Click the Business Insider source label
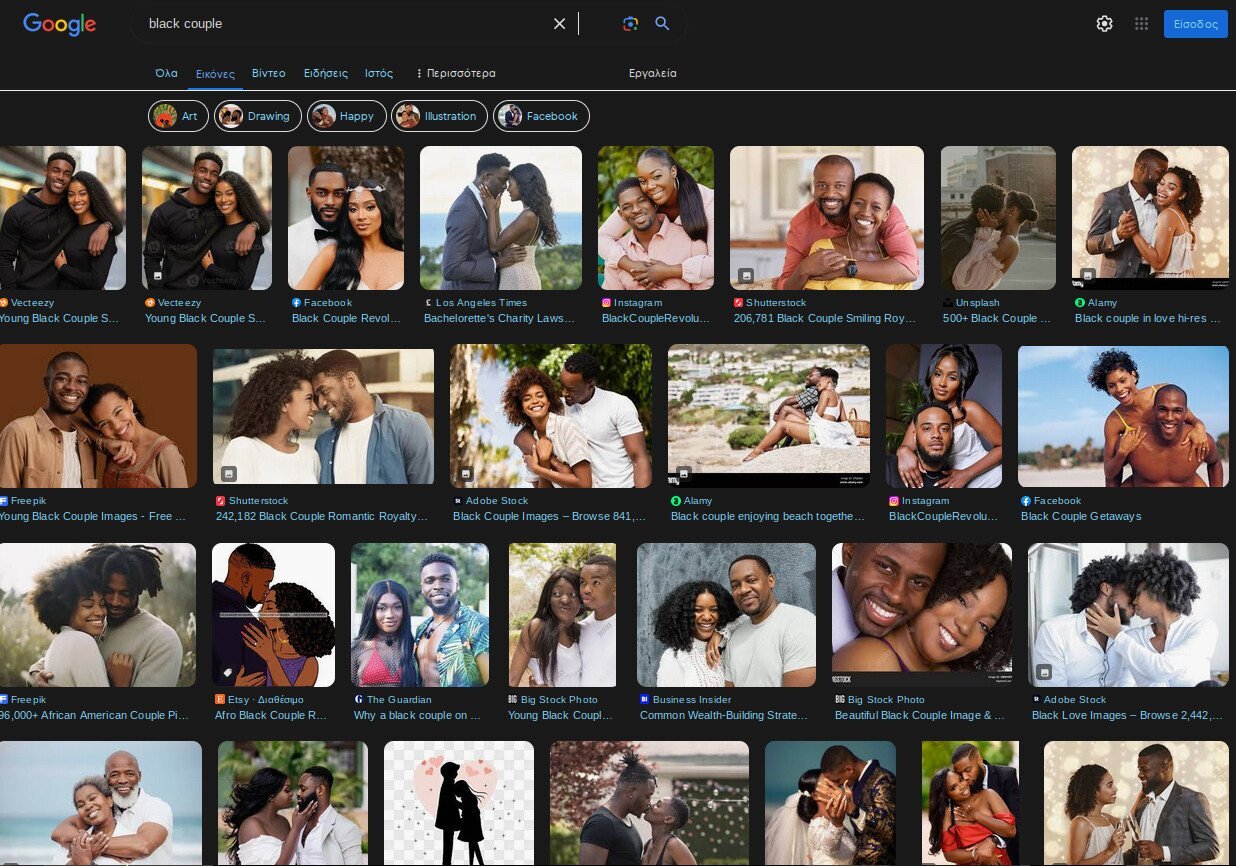 (692, 699)
